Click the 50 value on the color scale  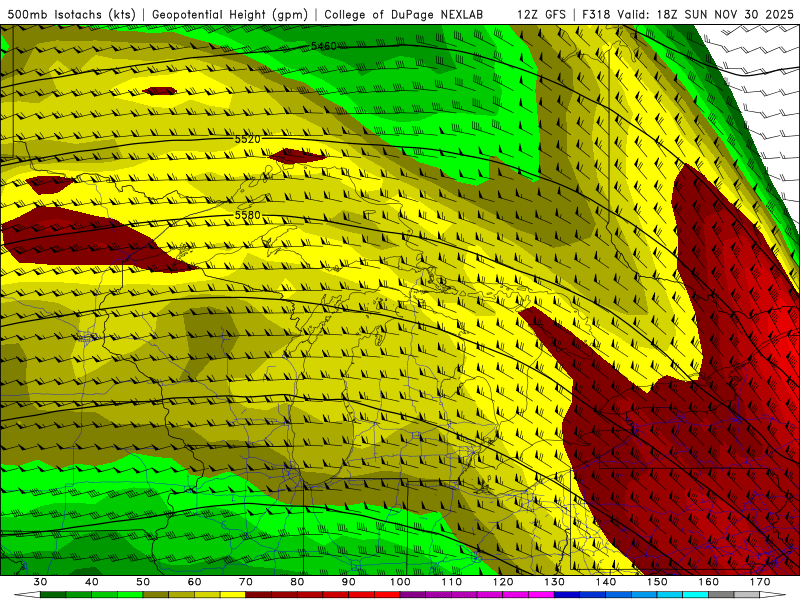(x=143, y=582)
